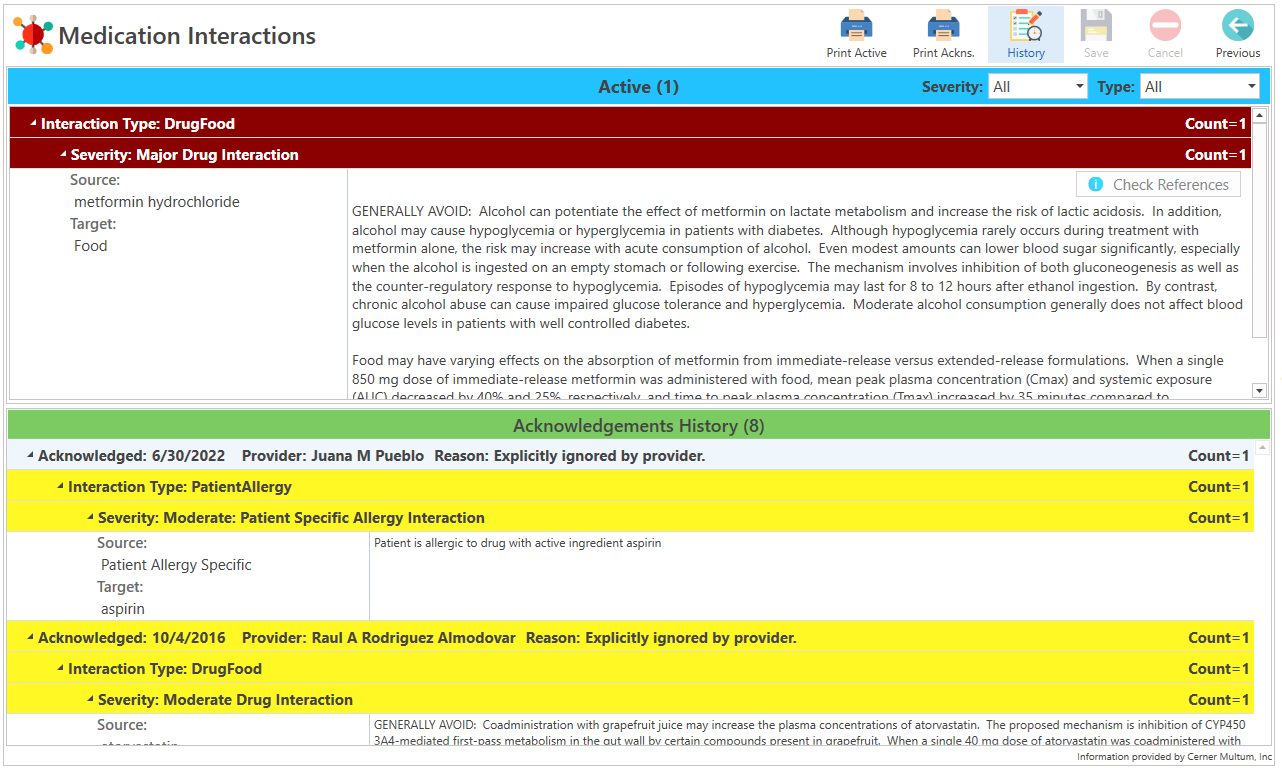Collapse Severity: Moderate Drug Interaction group
Screen dimensions: 1282x768
pyautogui.click(x=91, y=700)
